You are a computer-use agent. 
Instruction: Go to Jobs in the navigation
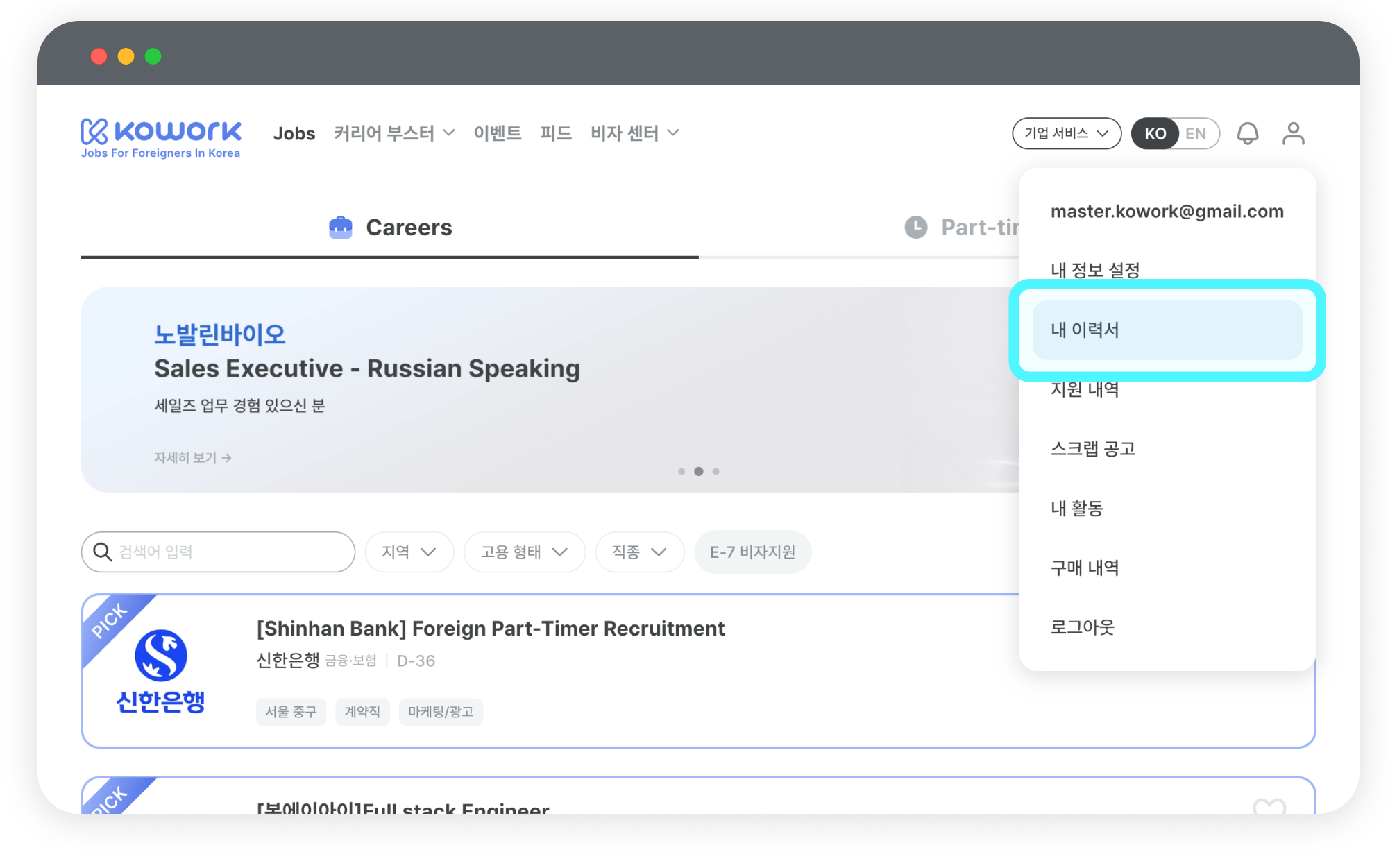click(x=294, y=133)
